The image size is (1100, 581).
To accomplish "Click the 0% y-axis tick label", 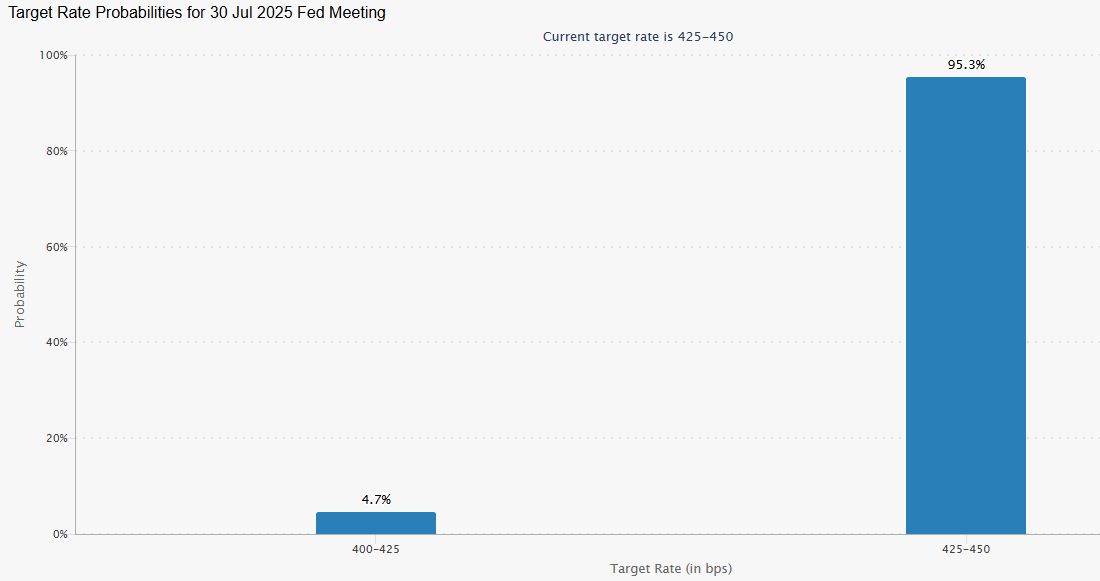I will tap(60, 534).
